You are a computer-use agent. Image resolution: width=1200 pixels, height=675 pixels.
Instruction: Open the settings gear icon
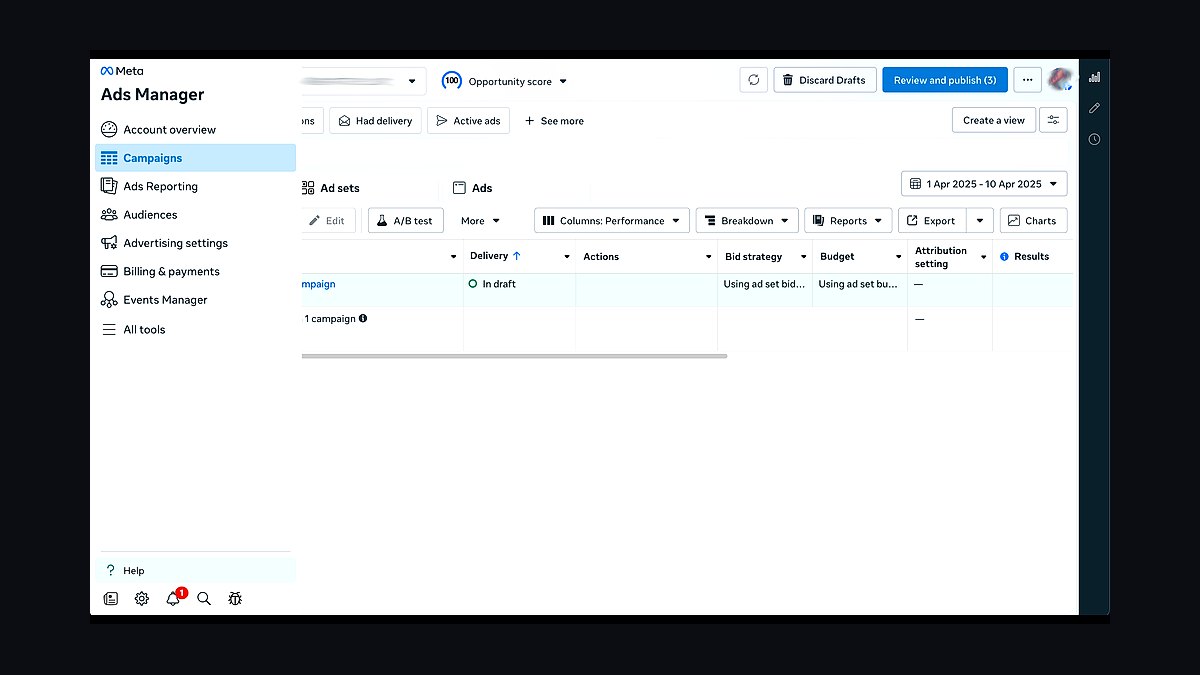[x=142, y=599]
